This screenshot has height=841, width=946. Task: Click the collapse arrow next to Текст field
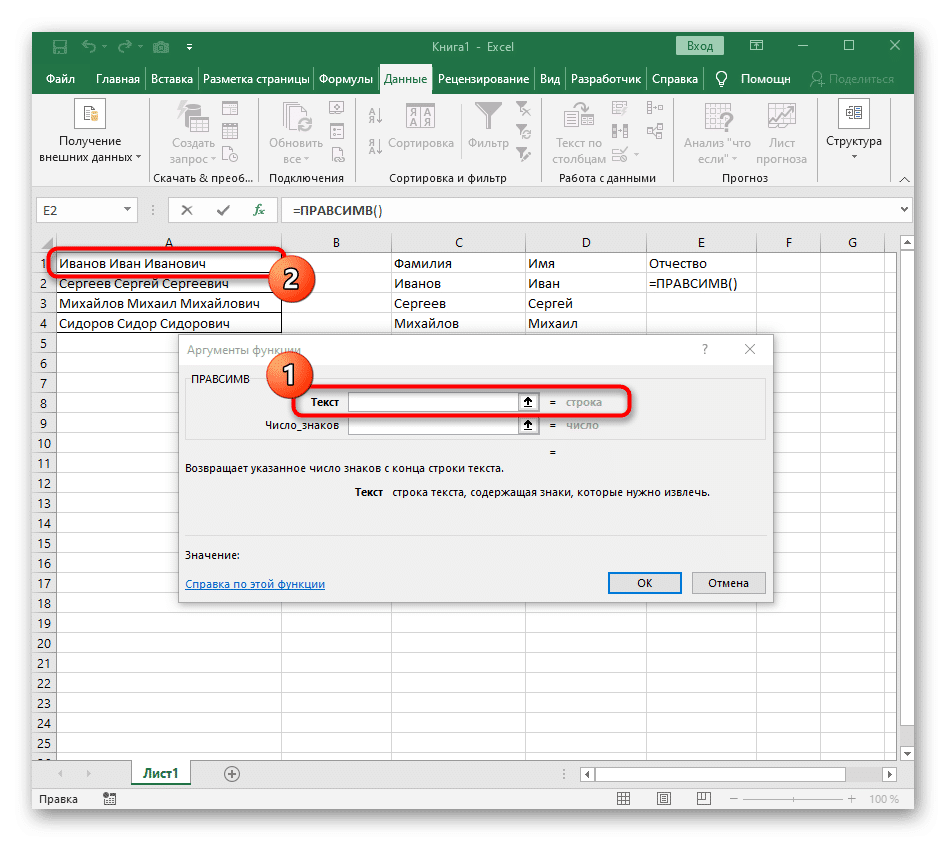pos(528,401)
